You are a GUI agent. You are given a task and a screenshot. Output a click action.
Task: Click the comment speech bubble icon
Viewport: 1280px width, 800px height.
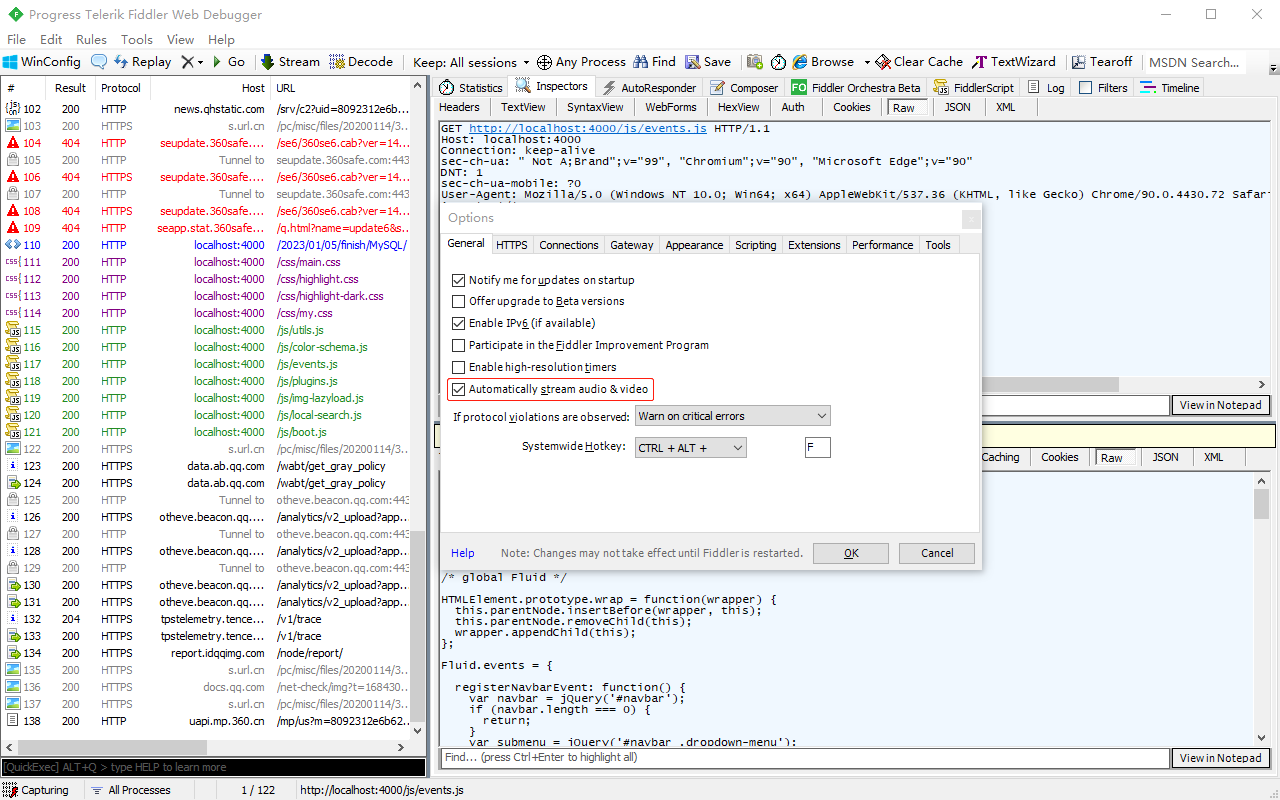99,62
